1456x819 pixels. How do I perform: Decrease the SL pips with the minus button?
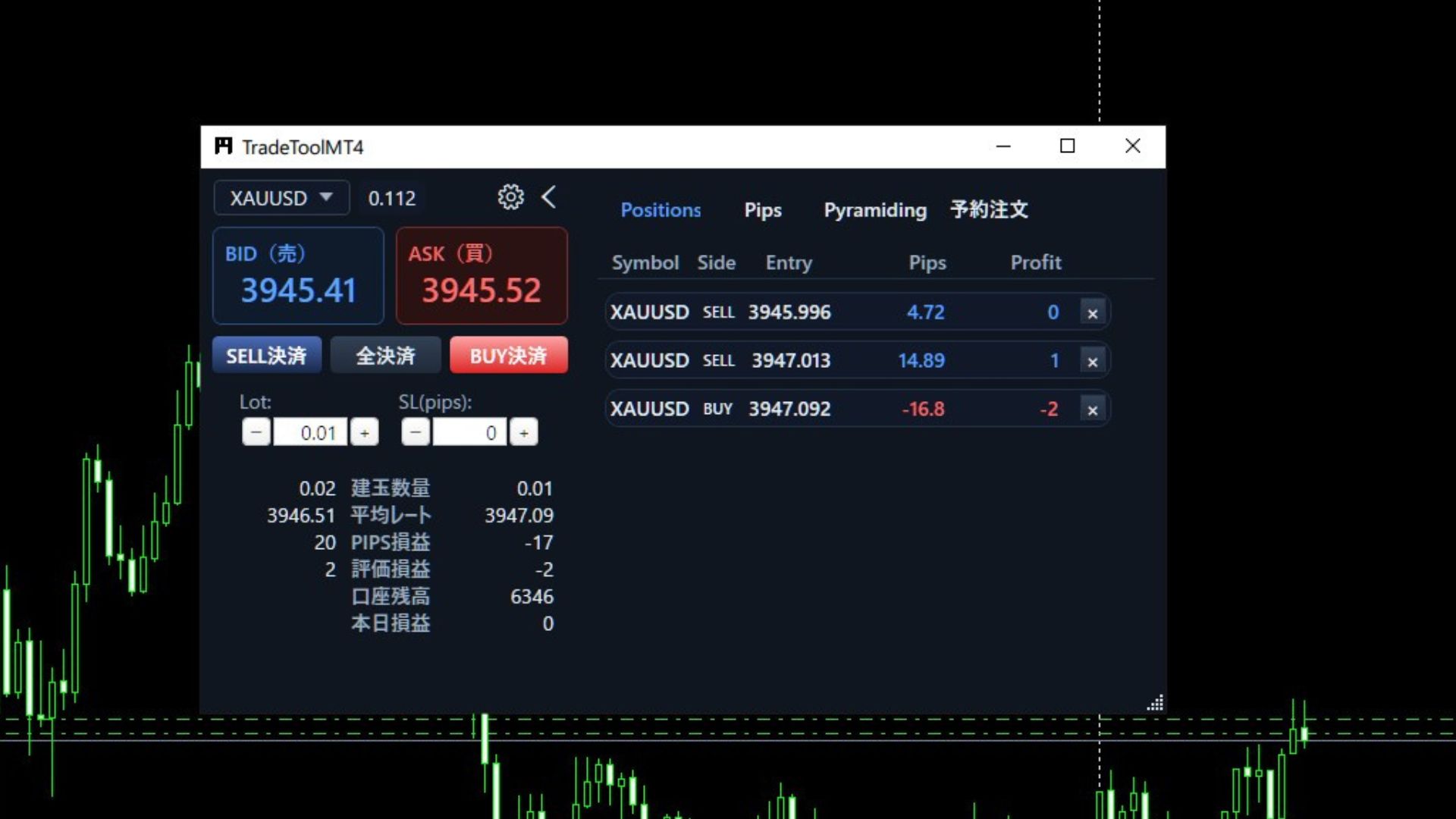click(416, 432)
